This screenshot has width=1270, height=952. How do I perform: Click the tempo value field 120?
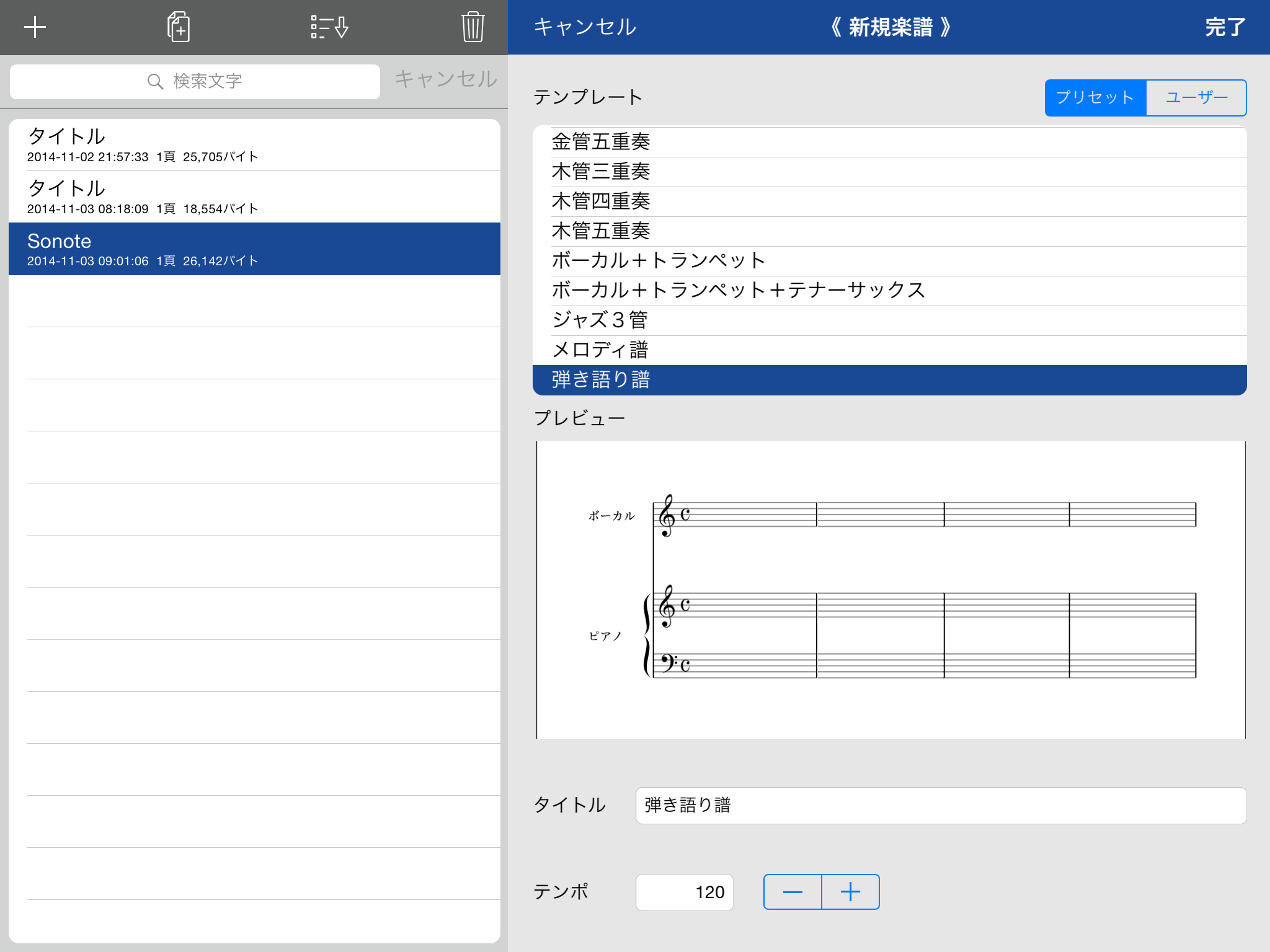pyautogui.click(x=684, y=892)
